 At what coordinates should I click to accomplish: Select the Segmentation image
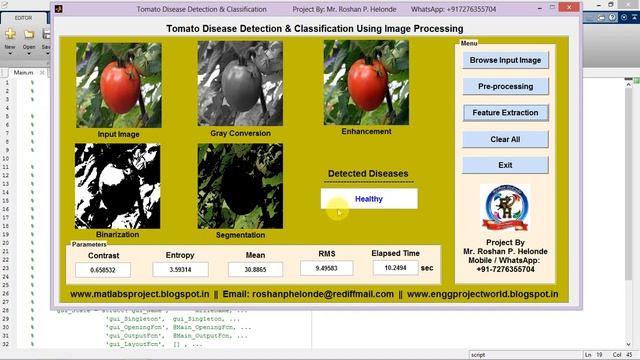click(240, 186)
